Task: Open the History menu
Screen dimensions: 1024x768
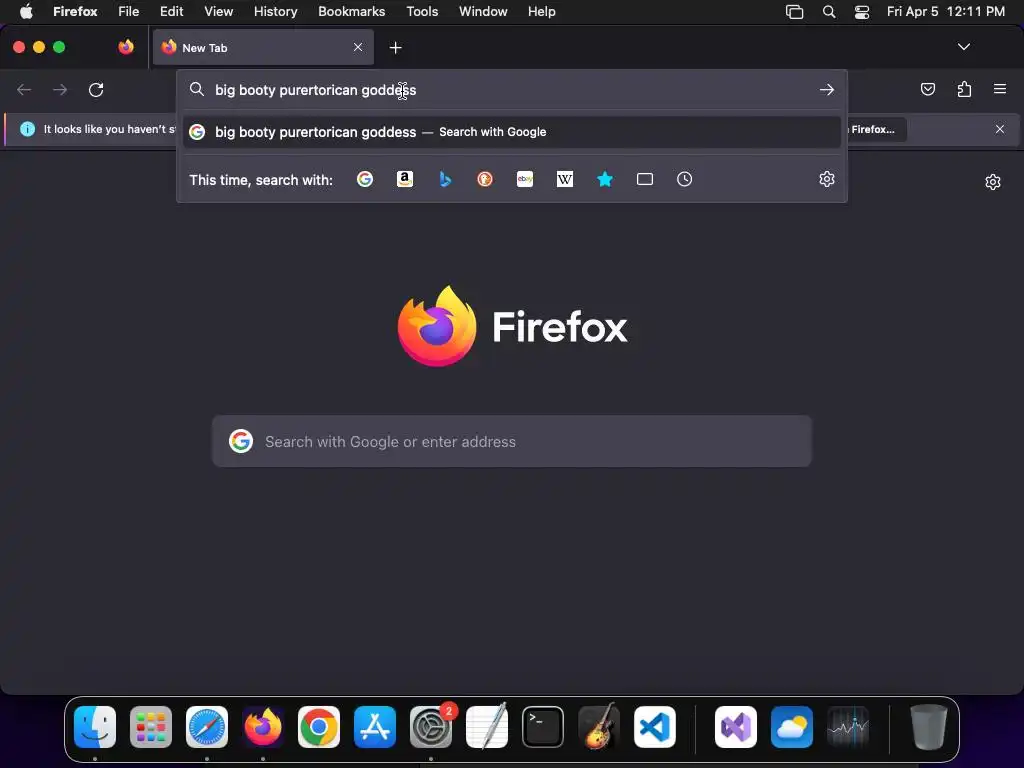Action: pyautogui.click(x=276, y=12)
